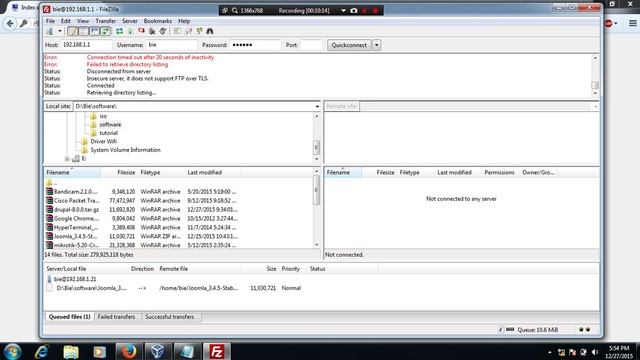Open the Site Manager icon

pyautogui.click(x=50, y=31)
